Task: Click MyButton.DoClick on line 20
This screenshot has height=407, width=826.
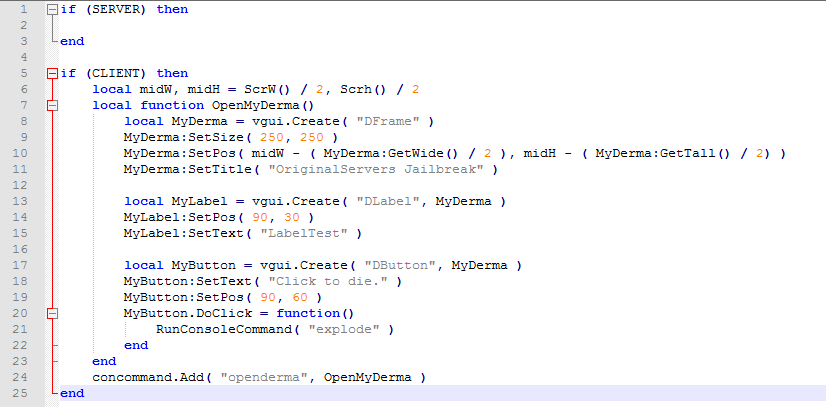Action: [x=188, y=313]
